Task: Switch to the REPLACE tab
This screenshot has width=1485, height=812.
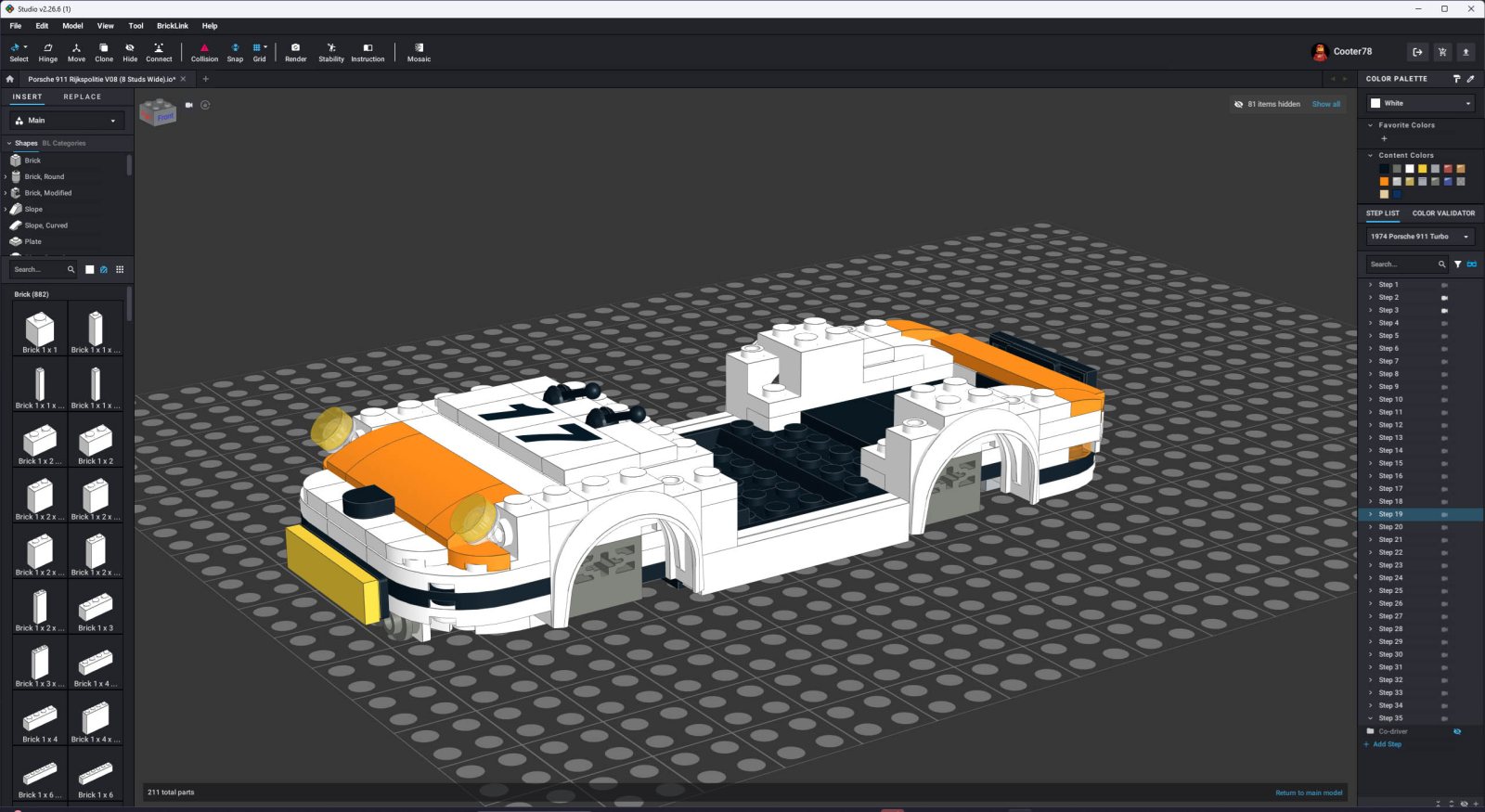Action: [x=83, y=97]
